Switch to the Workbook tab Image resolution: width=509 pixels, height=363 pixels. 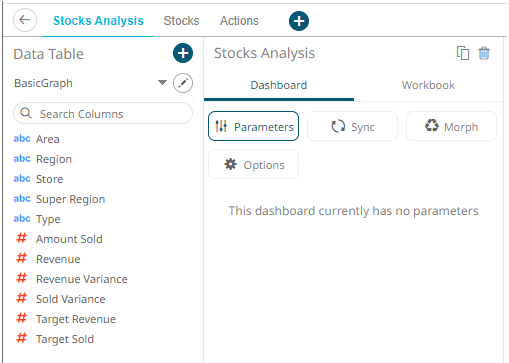click(x=428, y=85)
